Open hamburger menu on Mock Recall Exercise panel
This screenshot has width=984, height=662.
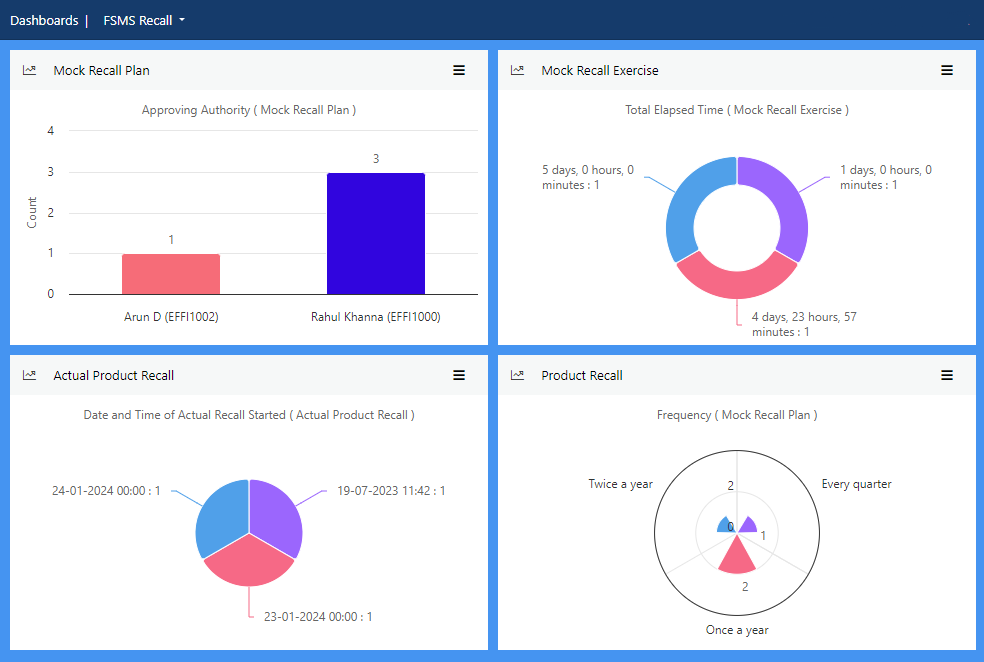click(x=947, y=70)
